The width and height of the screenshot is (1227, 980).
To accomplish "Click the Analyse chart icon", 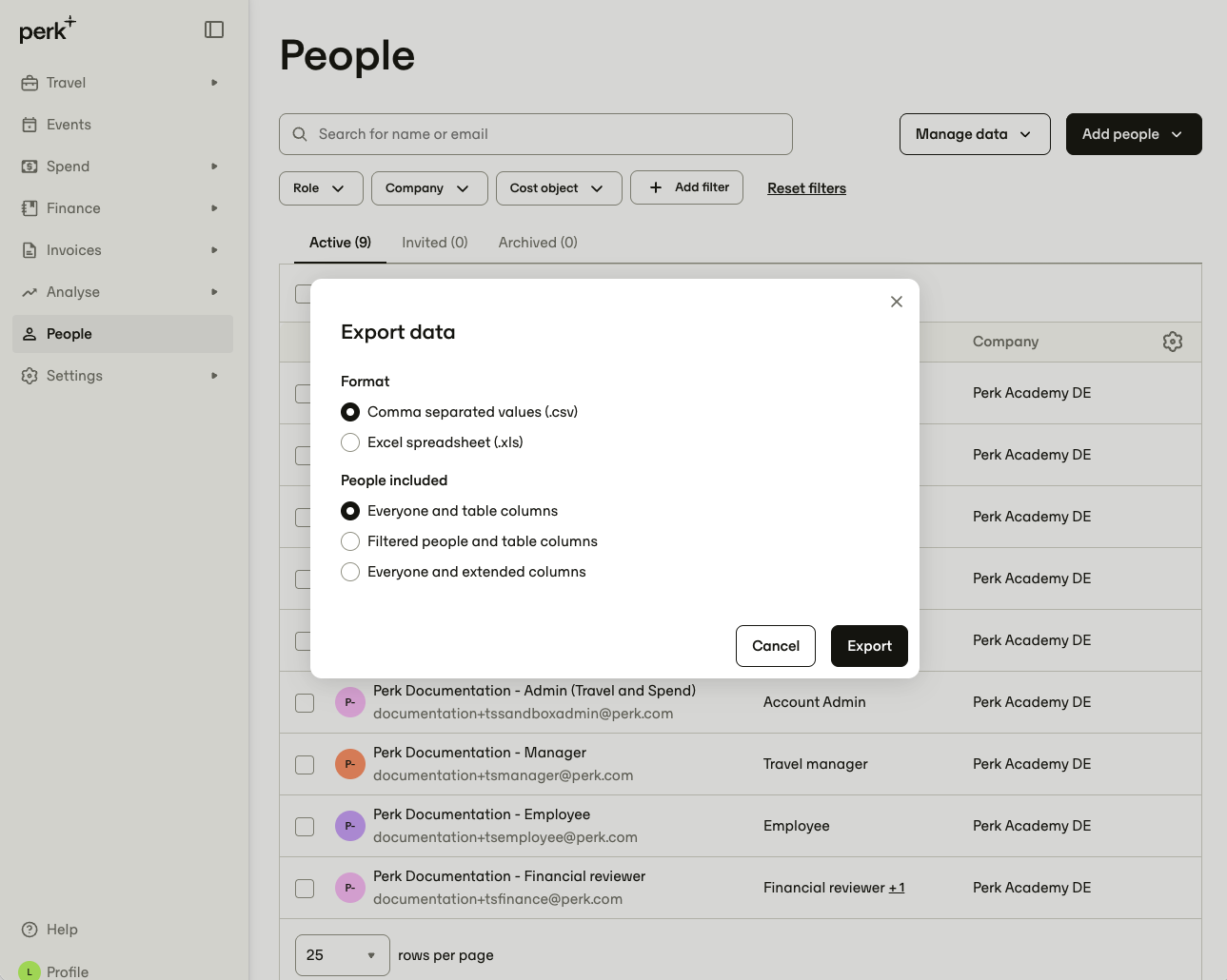I will [30, 292].
